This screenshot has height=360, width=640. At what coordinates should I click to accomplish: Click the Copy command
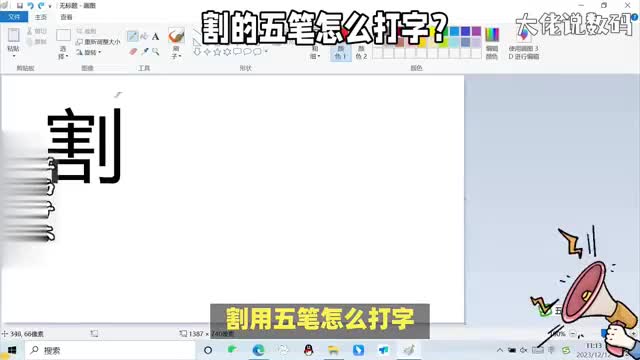(x=36, y=42)
